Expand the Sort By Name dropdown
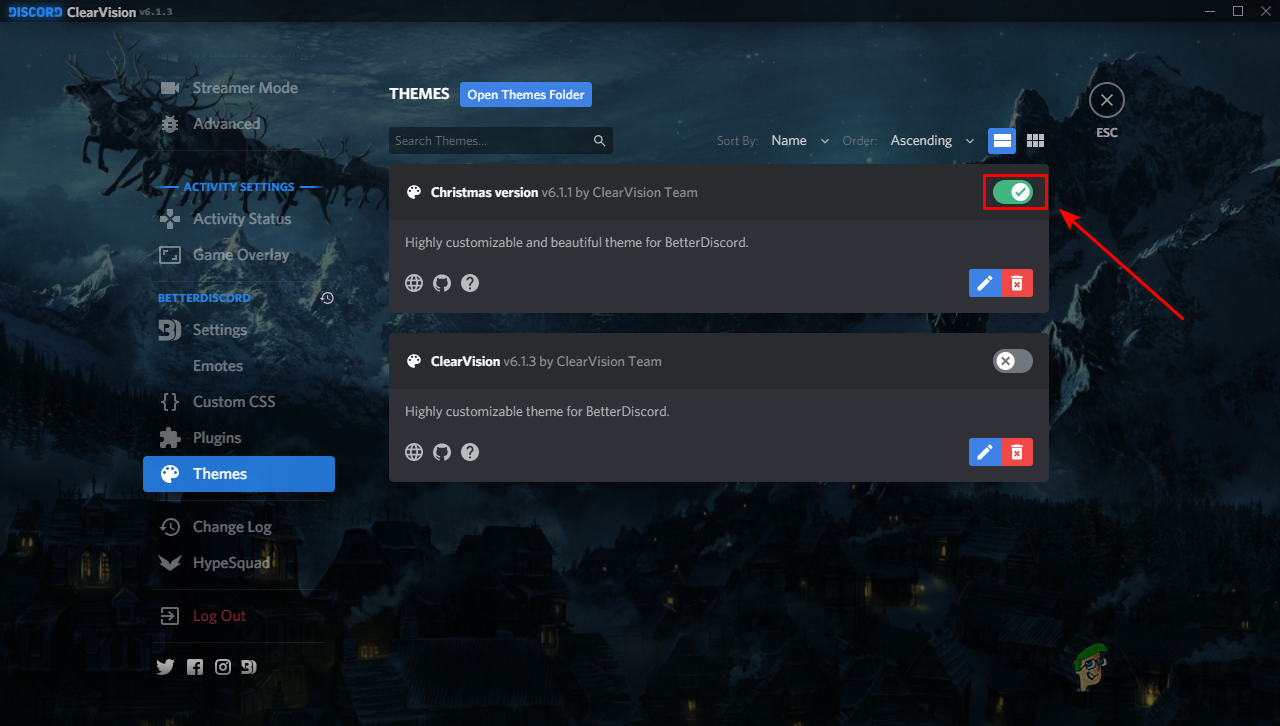This screenshot has width=1280, height=726. [800, 141]
